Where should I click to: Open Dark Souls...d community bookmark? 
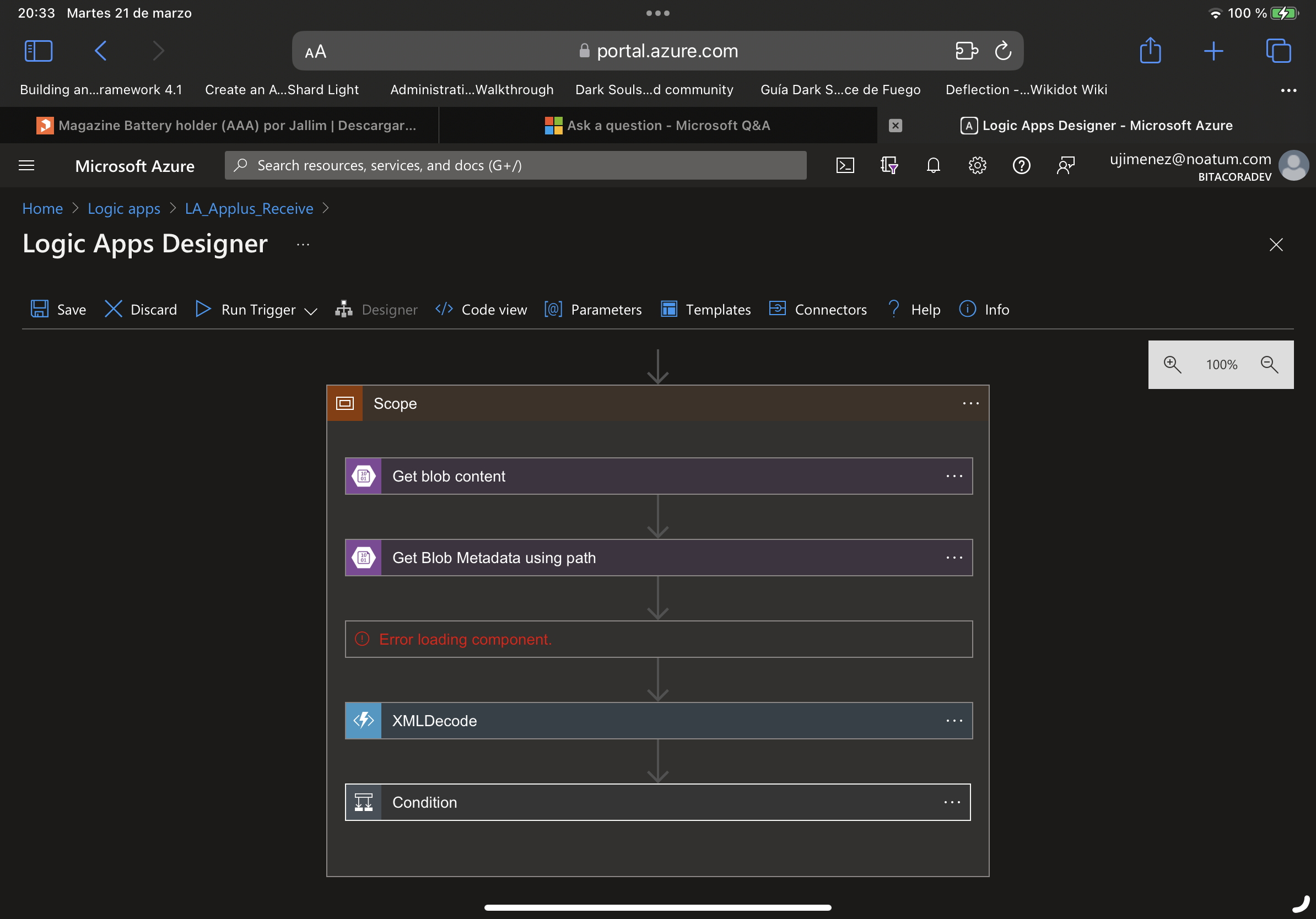[x=654, y=90]
